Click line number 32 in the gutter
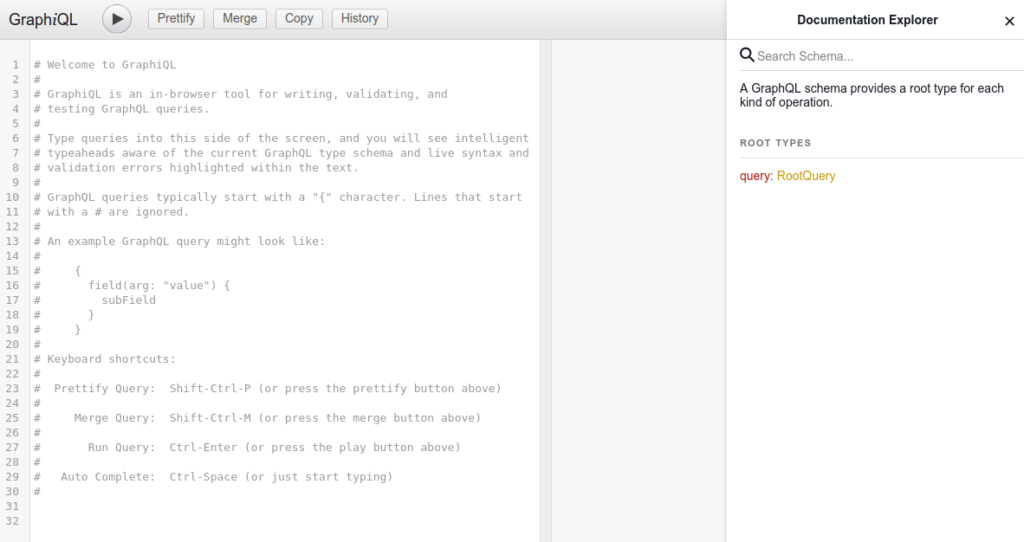 (x=12, y=521)
